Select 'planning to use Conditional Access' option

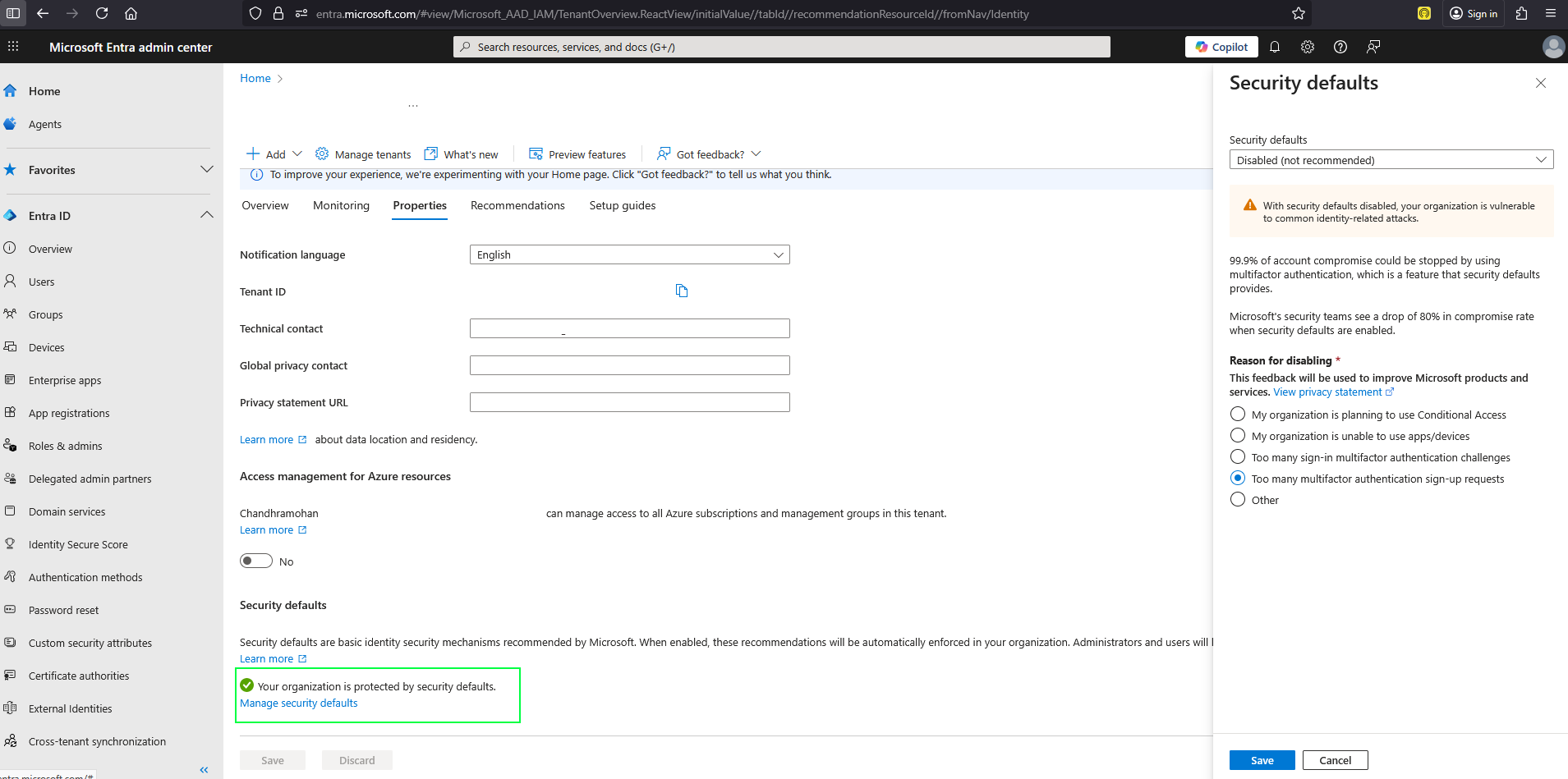[1238, 415]
